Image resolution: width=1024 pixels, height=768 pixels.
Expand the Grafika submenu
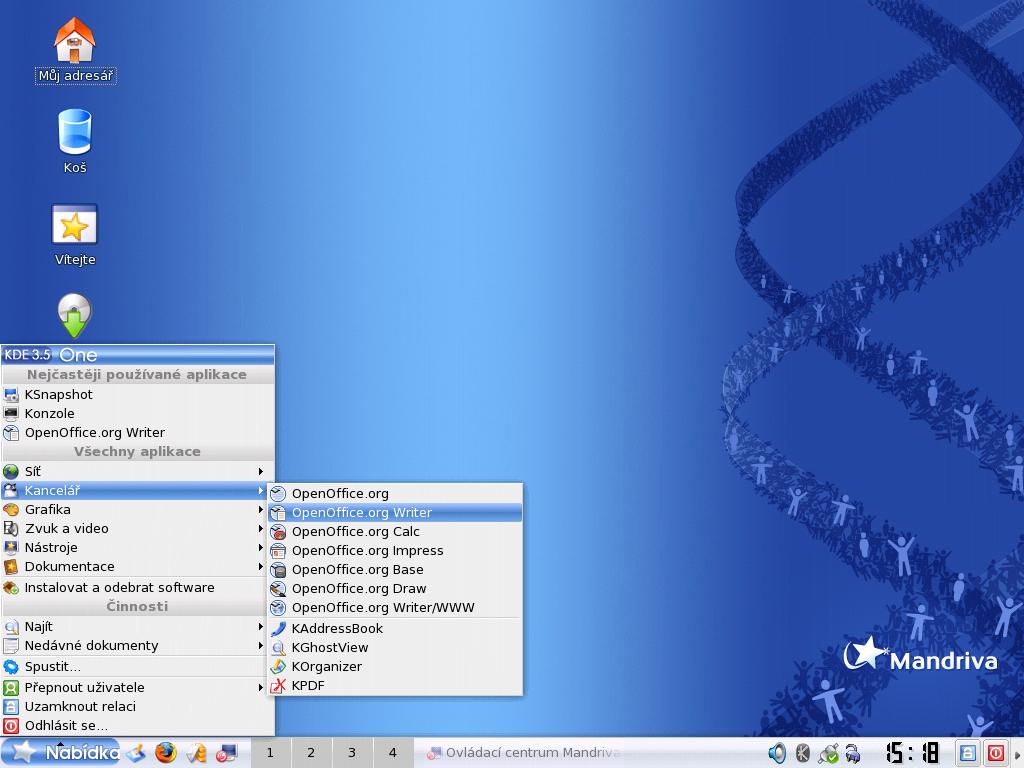138,509
